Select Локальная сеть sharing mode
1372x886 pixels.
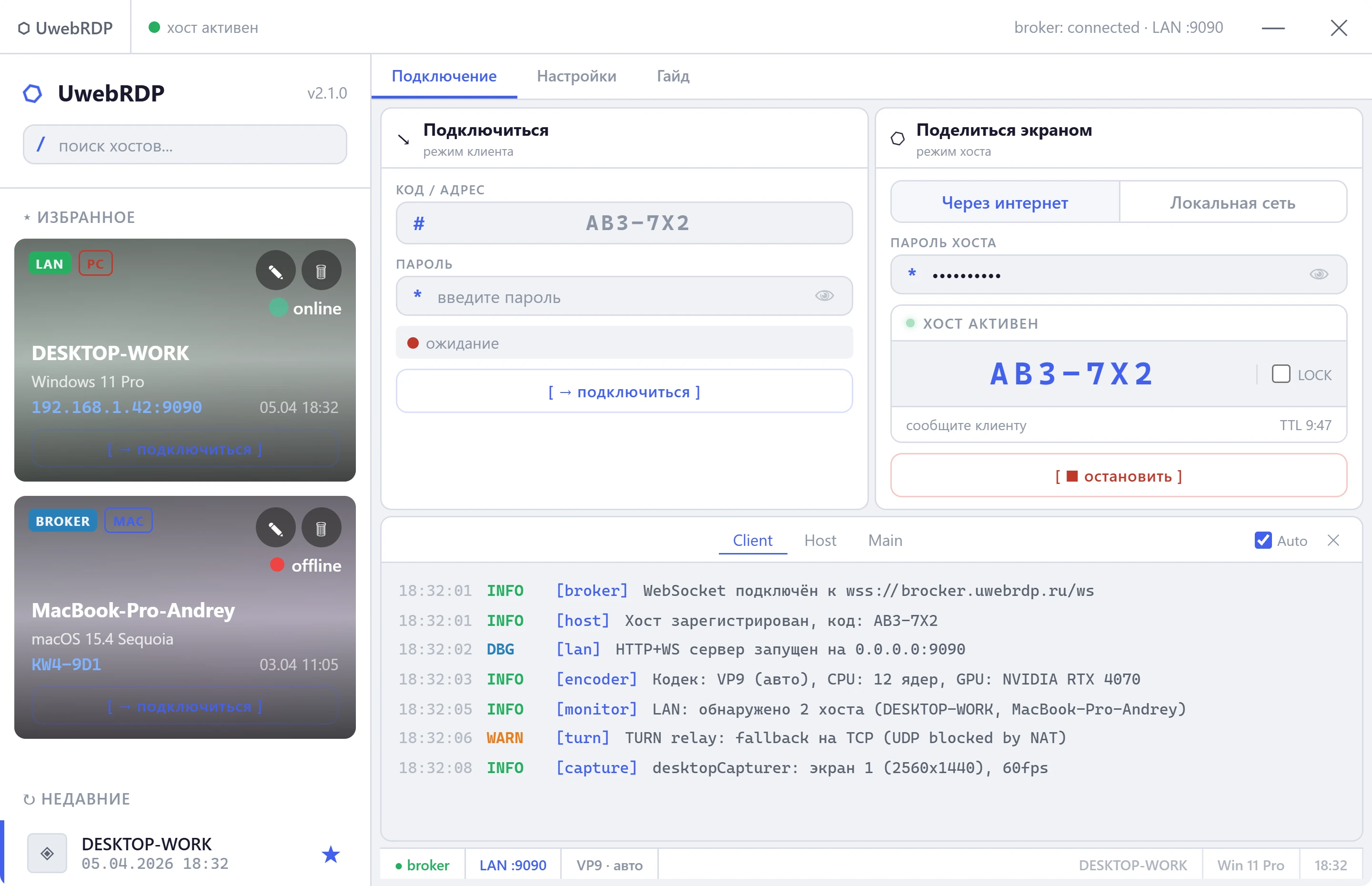(1233, 202)
